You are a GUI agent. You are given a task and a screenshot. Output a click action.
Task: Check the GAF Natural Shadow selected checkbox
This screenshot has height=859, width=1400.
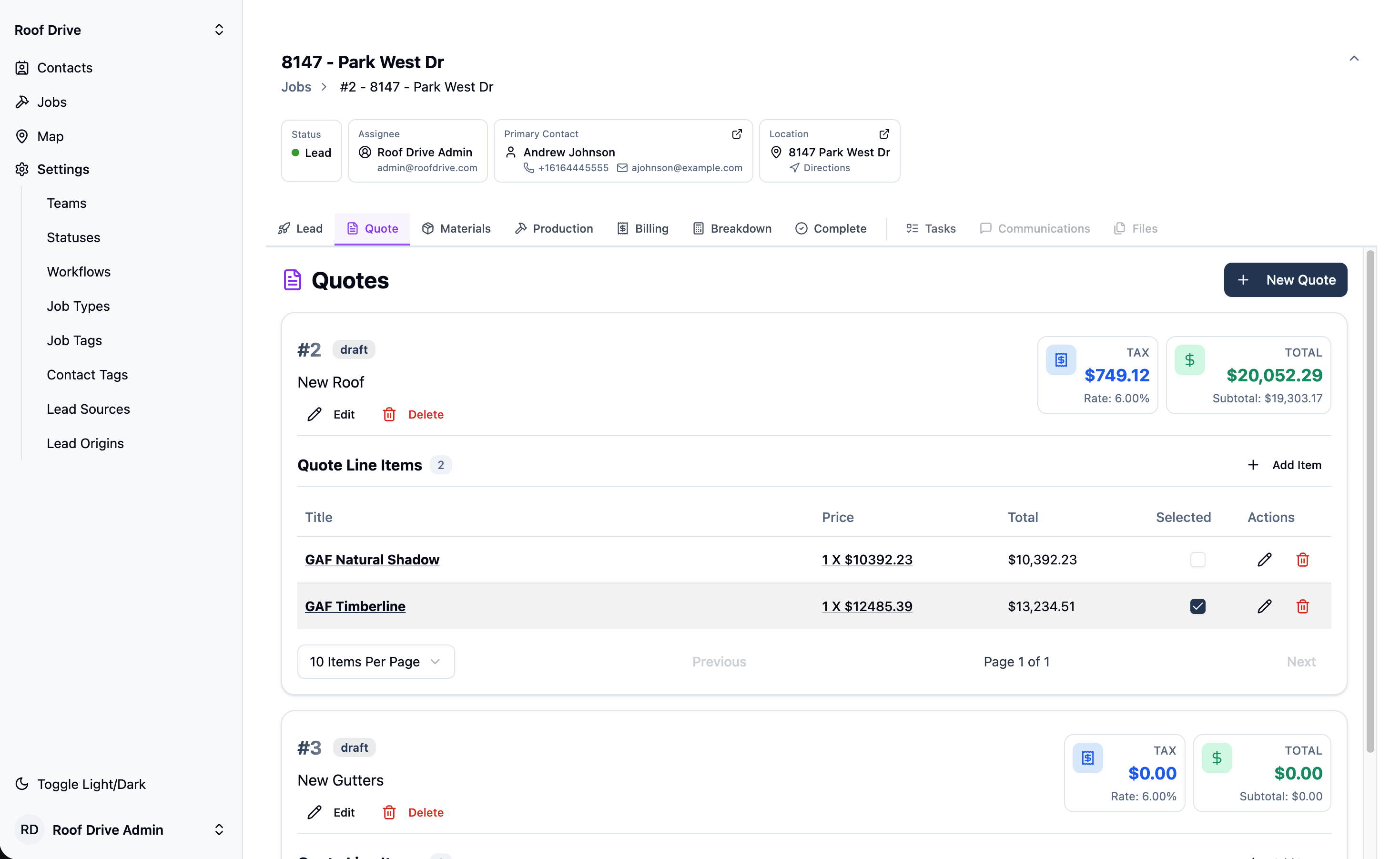tap(1197, 560)
